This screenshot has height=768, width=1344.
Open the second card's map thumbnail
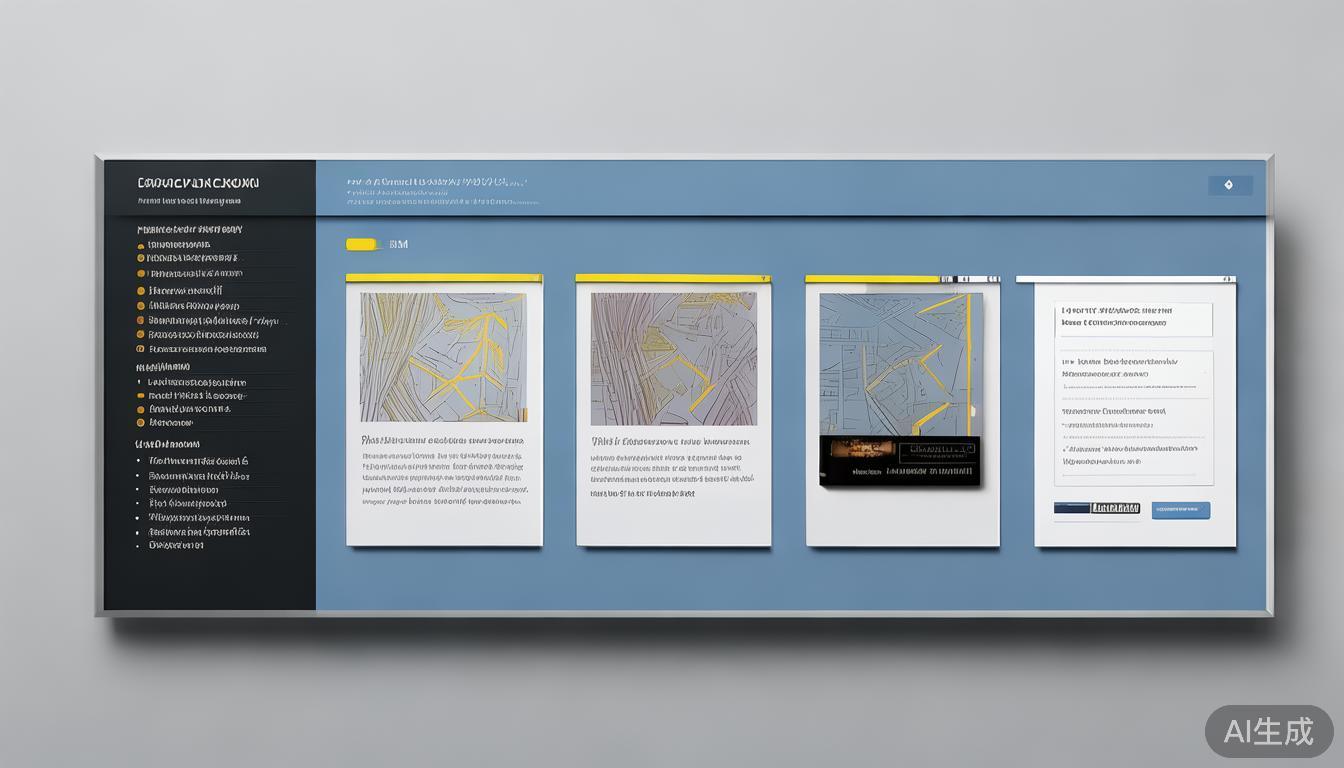673,358
